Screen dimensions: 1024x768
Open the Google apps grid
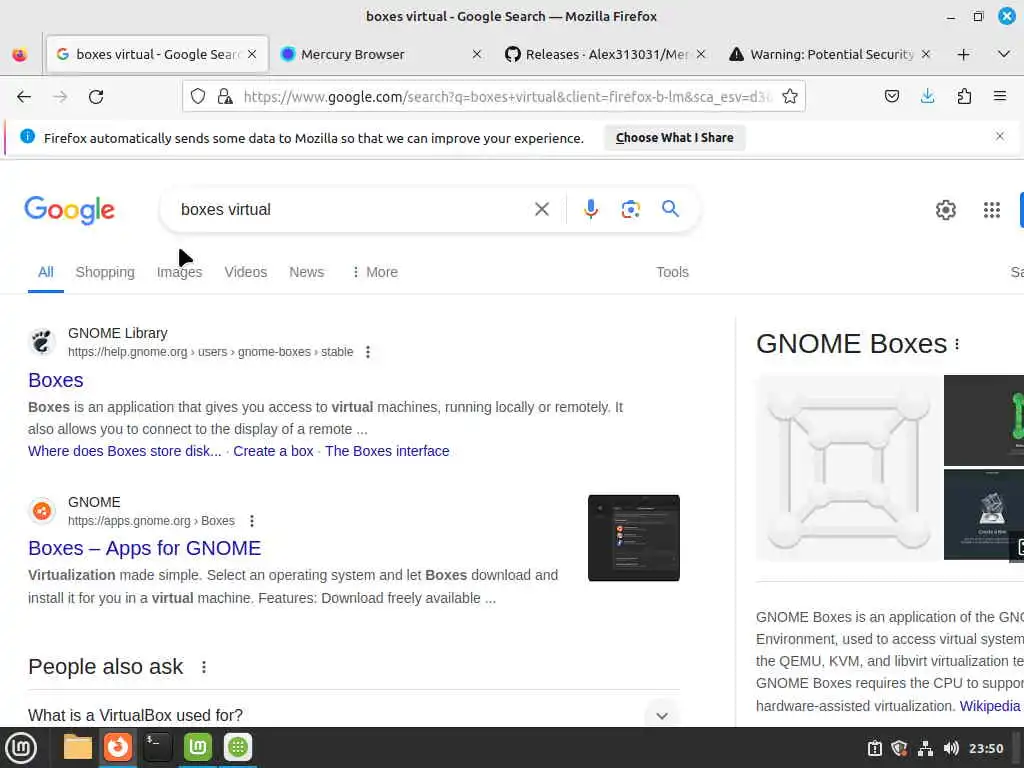(x=991, y=210)
